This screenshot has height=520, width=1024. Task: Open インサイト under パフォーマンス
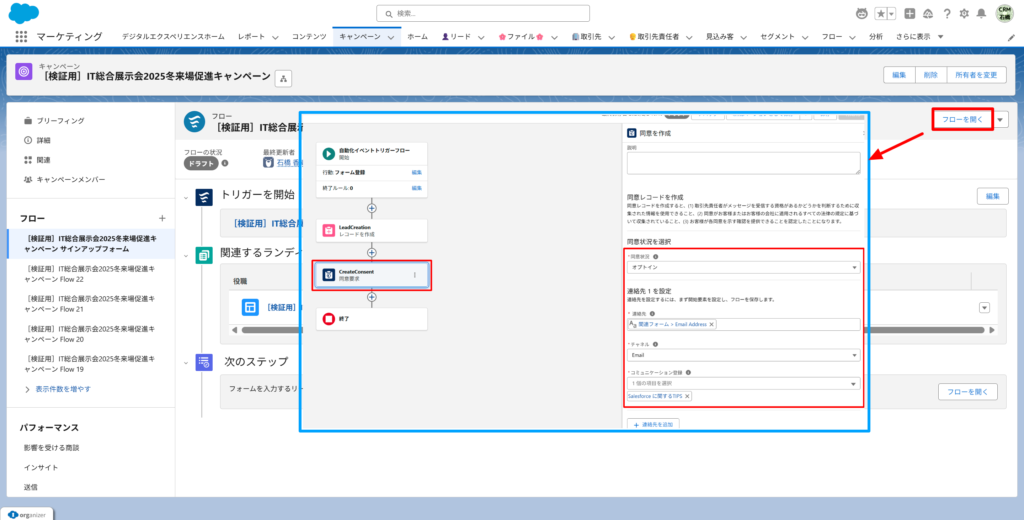[41, 468]
